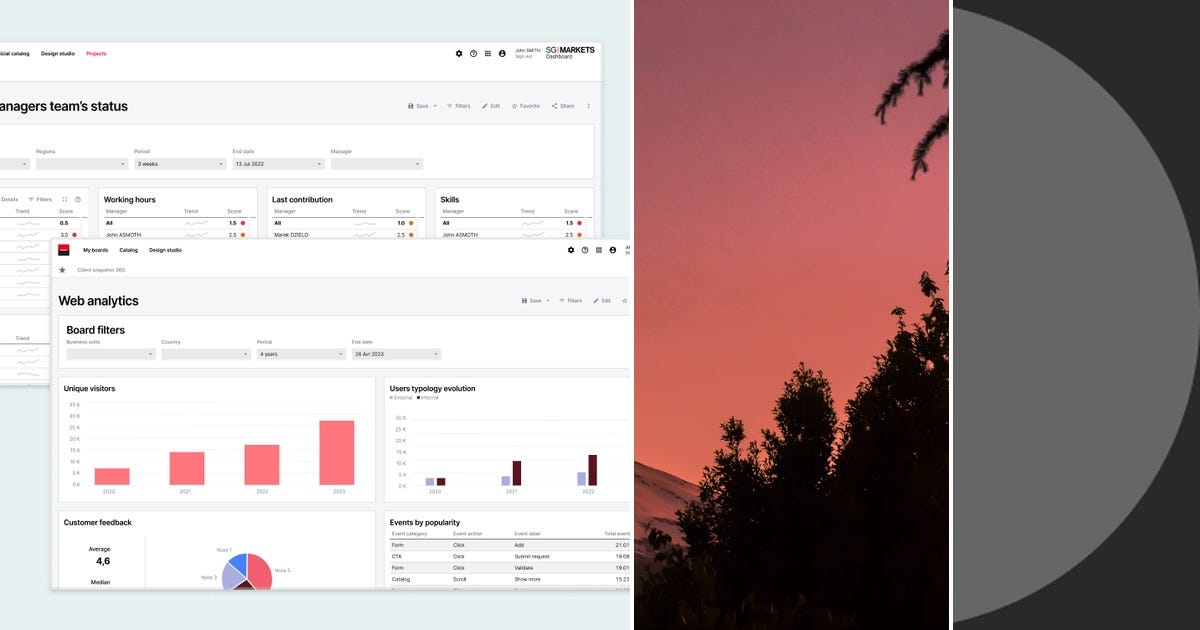The image size is (1200, 630).
Task: Open the Country dropdown in Board filters
Action: [207, 353]
